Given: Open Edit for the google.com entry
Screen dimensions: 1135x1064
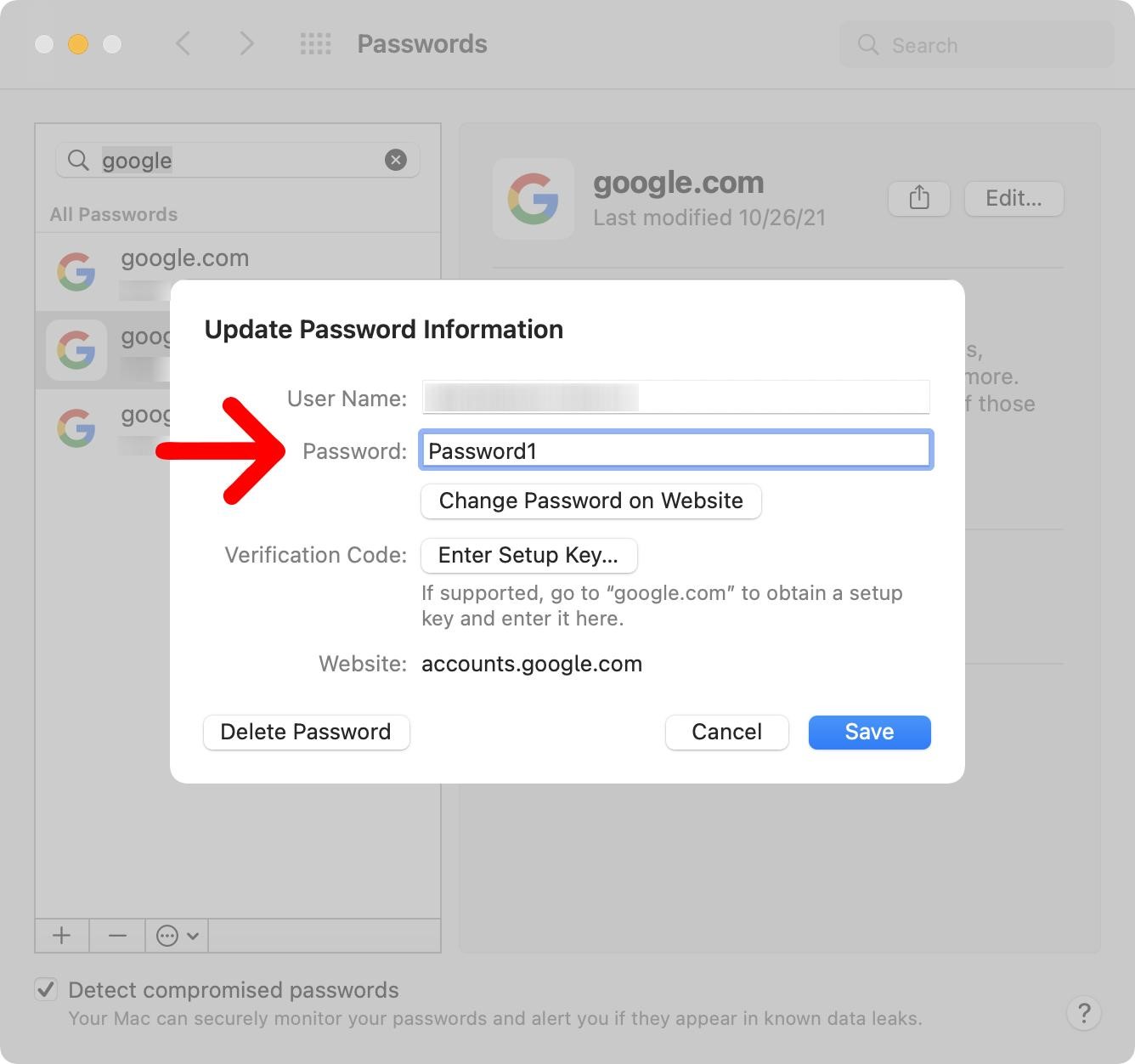Looking at the screenshot, I should pyautogui.click(x=1014, y=198).
